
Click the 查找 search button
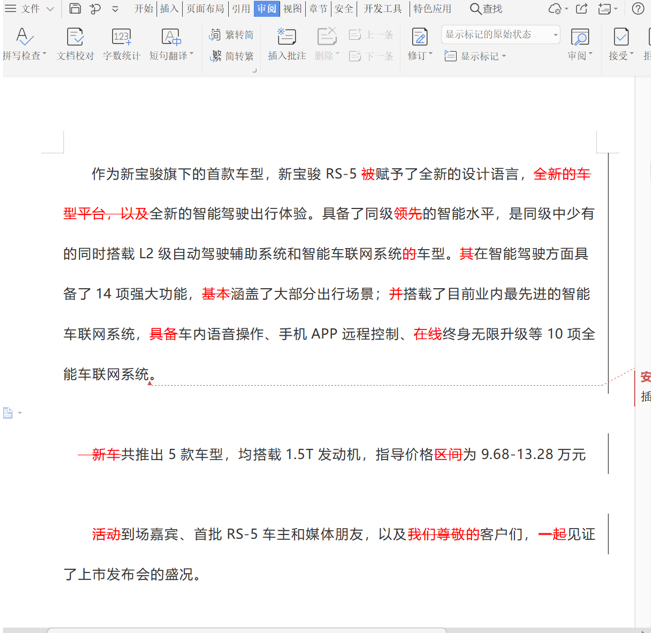(x=486, y=9)
